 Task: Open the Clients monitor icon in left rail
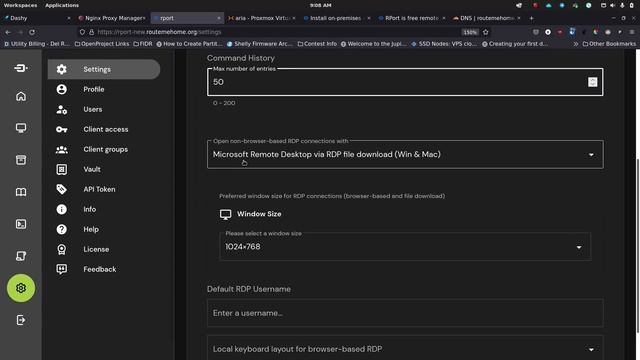click(x=21, y=128)
